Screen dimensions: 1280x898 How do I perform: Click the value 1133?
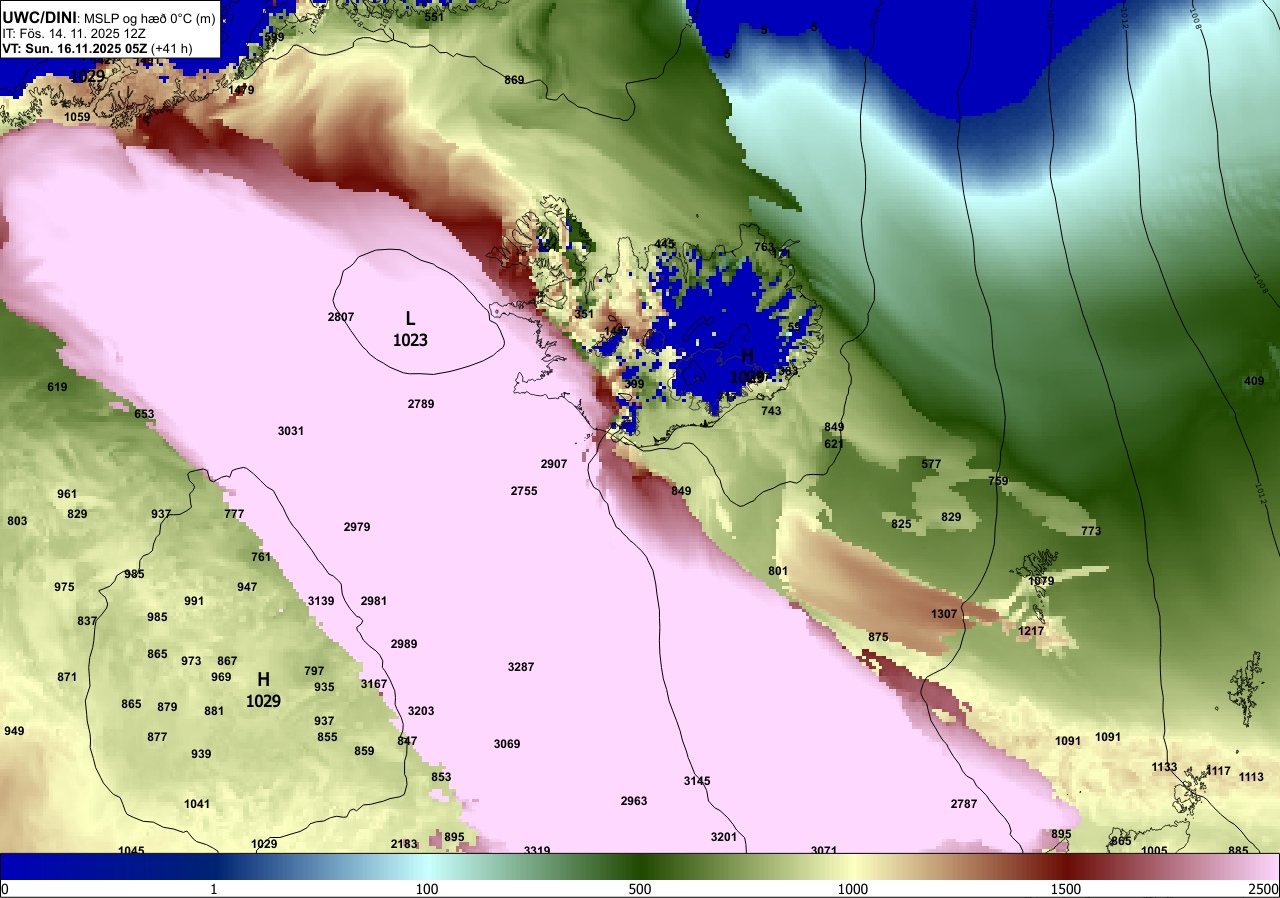coord(1164,767)
